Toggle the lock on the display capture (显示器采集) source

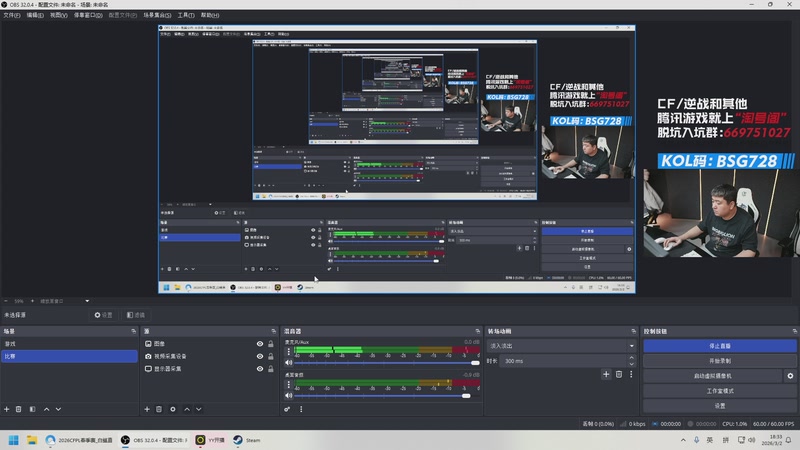coord(271,368)
